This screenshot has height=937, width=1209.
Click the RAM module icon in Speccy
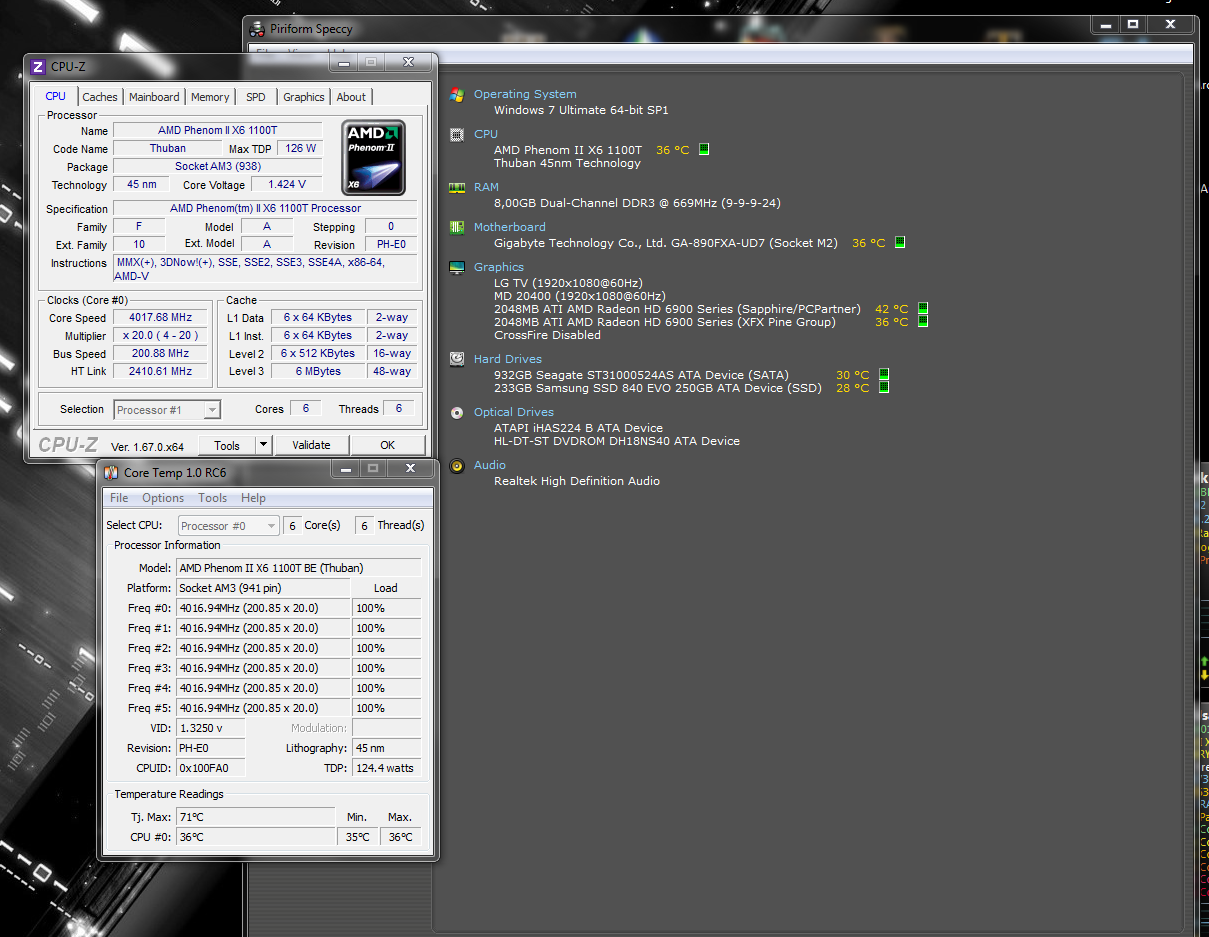click(457, 187)
